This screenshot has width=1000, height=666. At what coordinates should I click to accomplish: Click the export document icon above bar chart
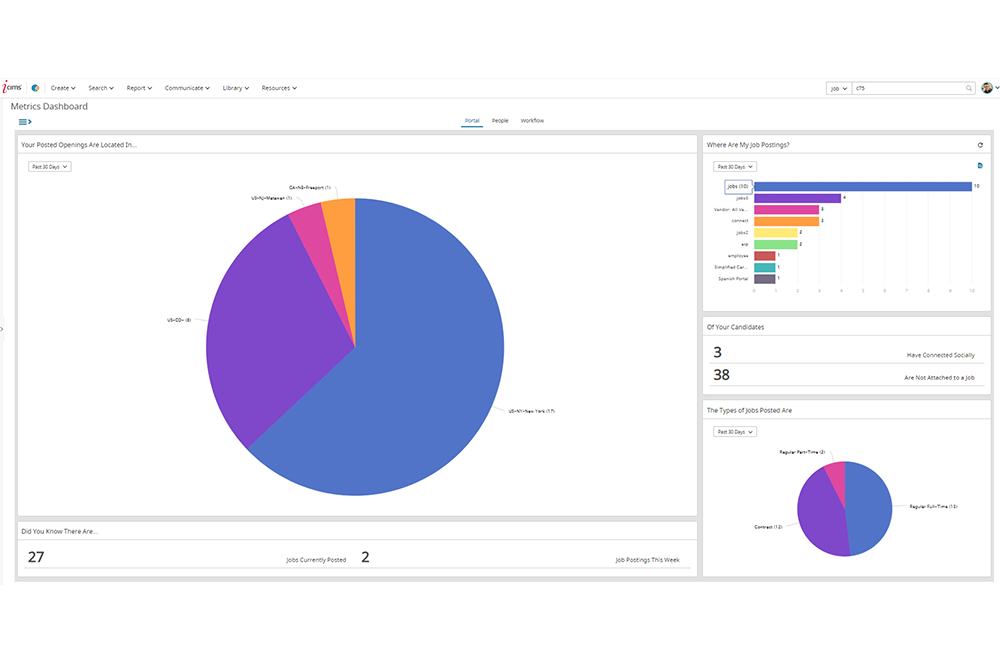[x=980, y=166]
